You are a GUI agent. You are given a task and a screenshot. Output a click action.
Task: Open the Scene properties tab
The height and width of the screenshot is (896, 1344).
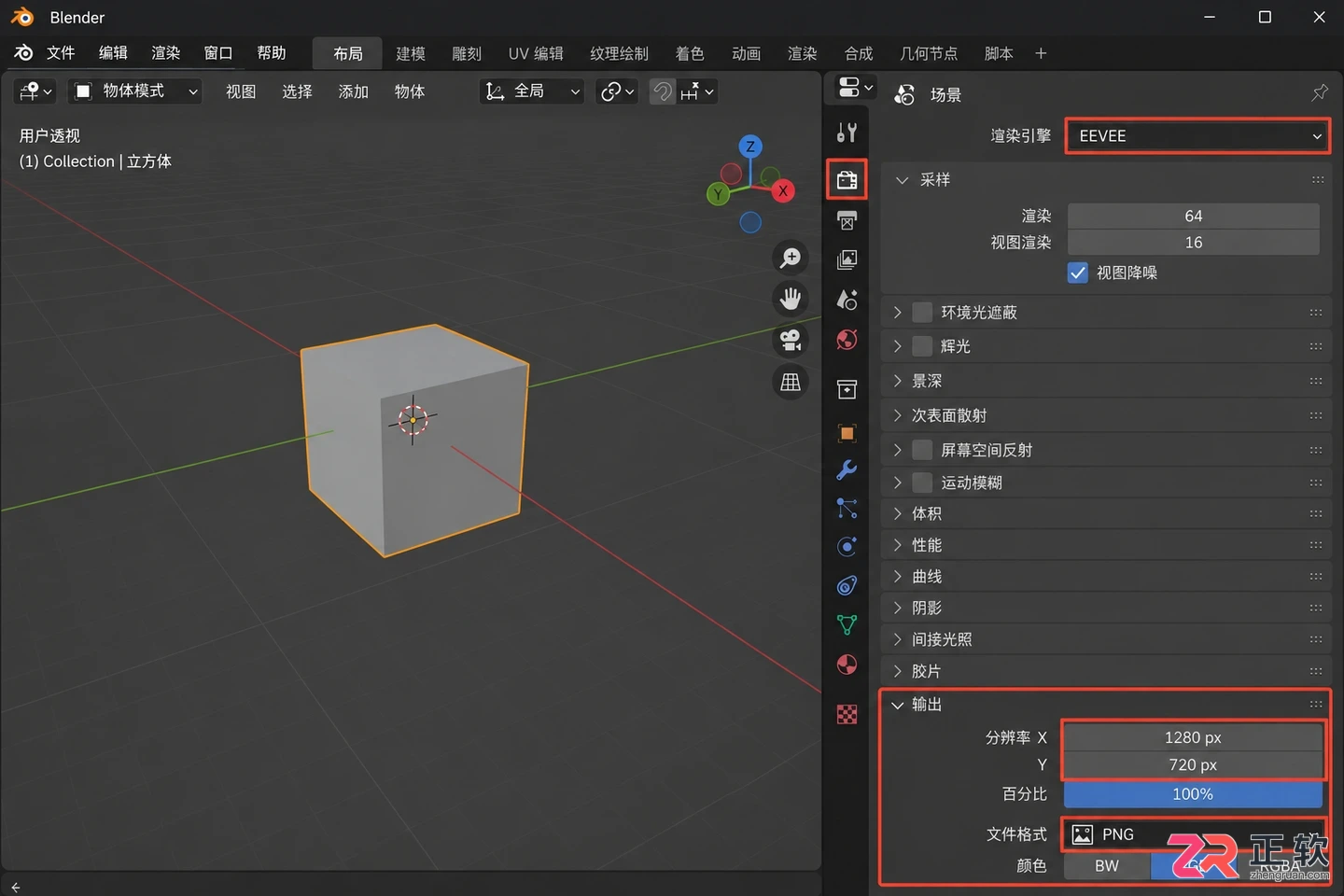(847, 300)
